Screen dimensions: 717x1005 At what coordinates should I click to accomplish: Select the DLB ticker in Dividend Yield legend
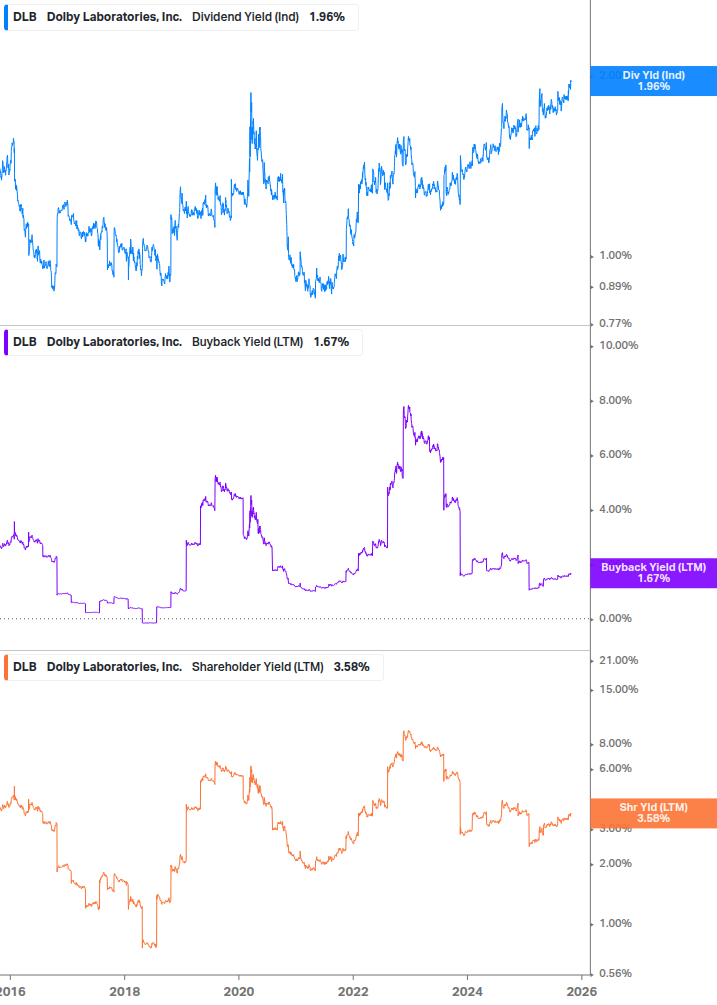pyautogui.click(x=25, y=17)
